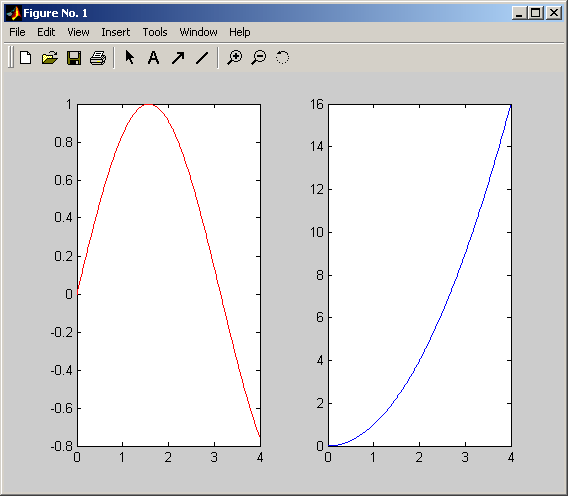Expand the View menu
This screenshot has height=496, width=568.
[x=78, y=32]
